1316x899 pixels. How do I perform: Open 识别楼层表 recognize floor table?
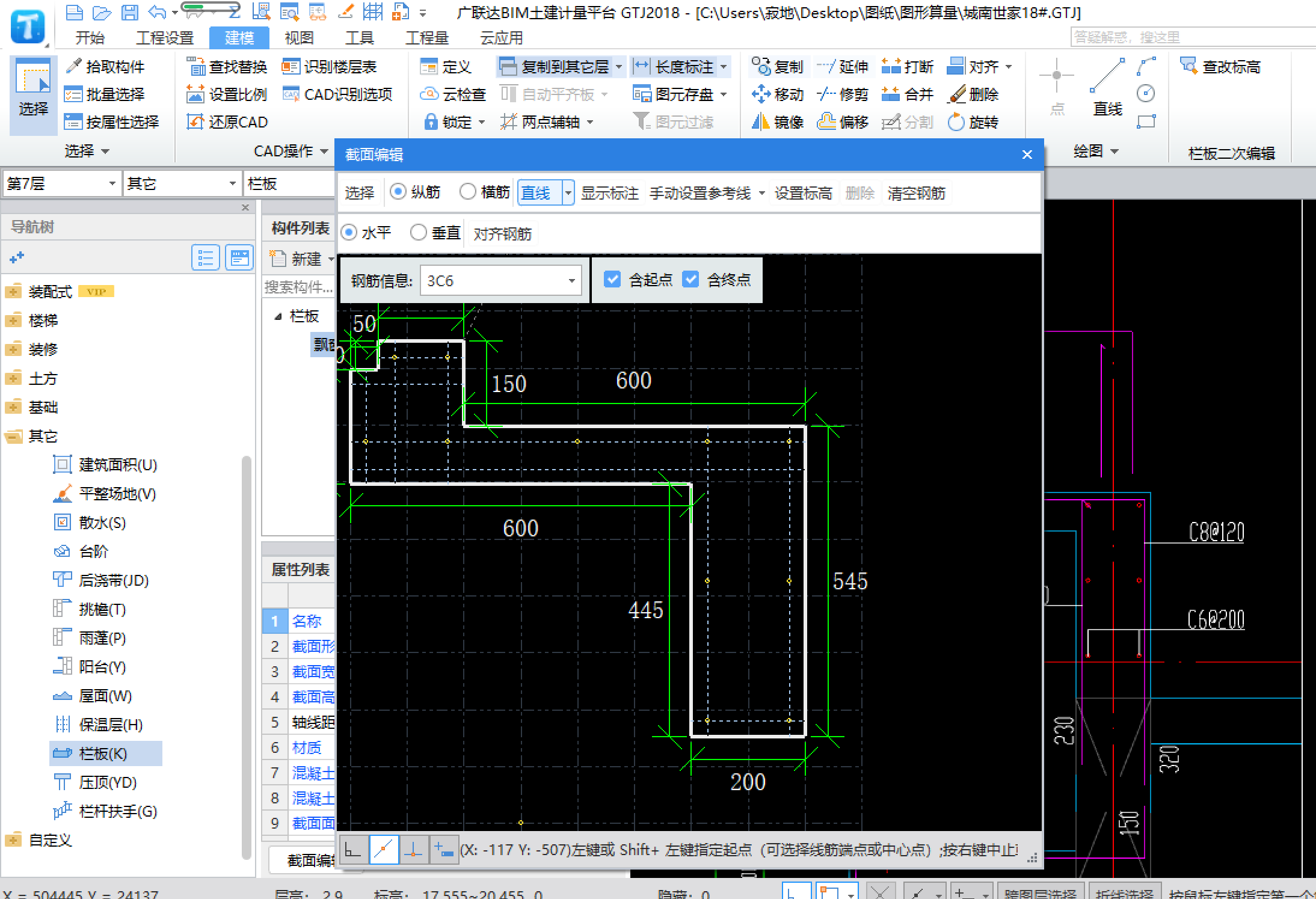click(329, 67)
